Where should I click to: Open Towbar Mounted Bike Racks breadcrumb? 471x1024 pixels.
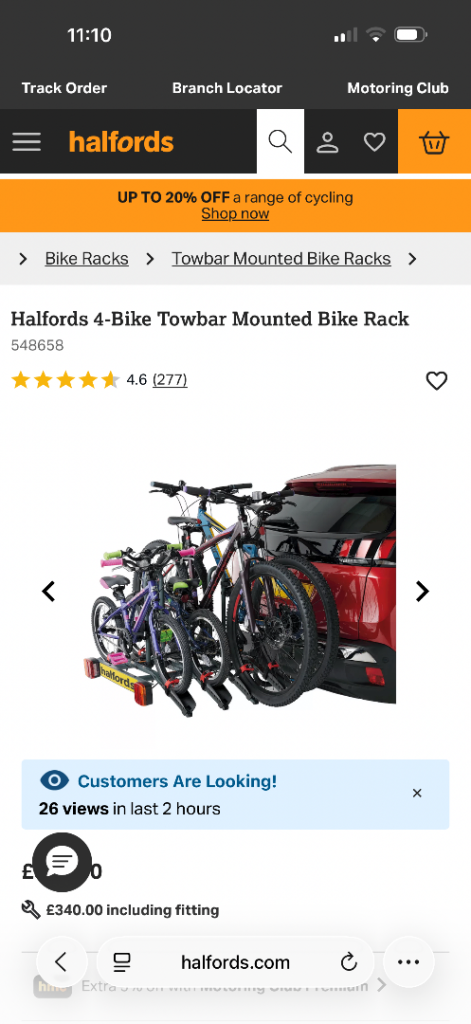click(282, 259)
